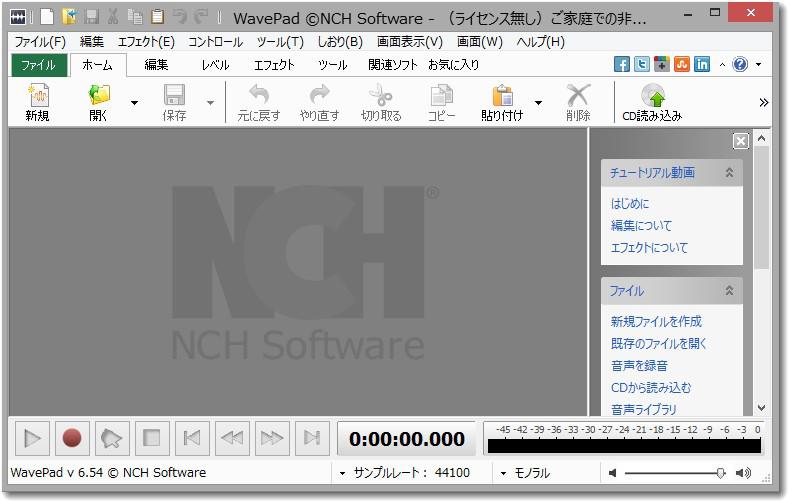This screenshot has width=788, height=501.
Task: Show more toolbar items with the chevron
Action: (x=763, y=103)
